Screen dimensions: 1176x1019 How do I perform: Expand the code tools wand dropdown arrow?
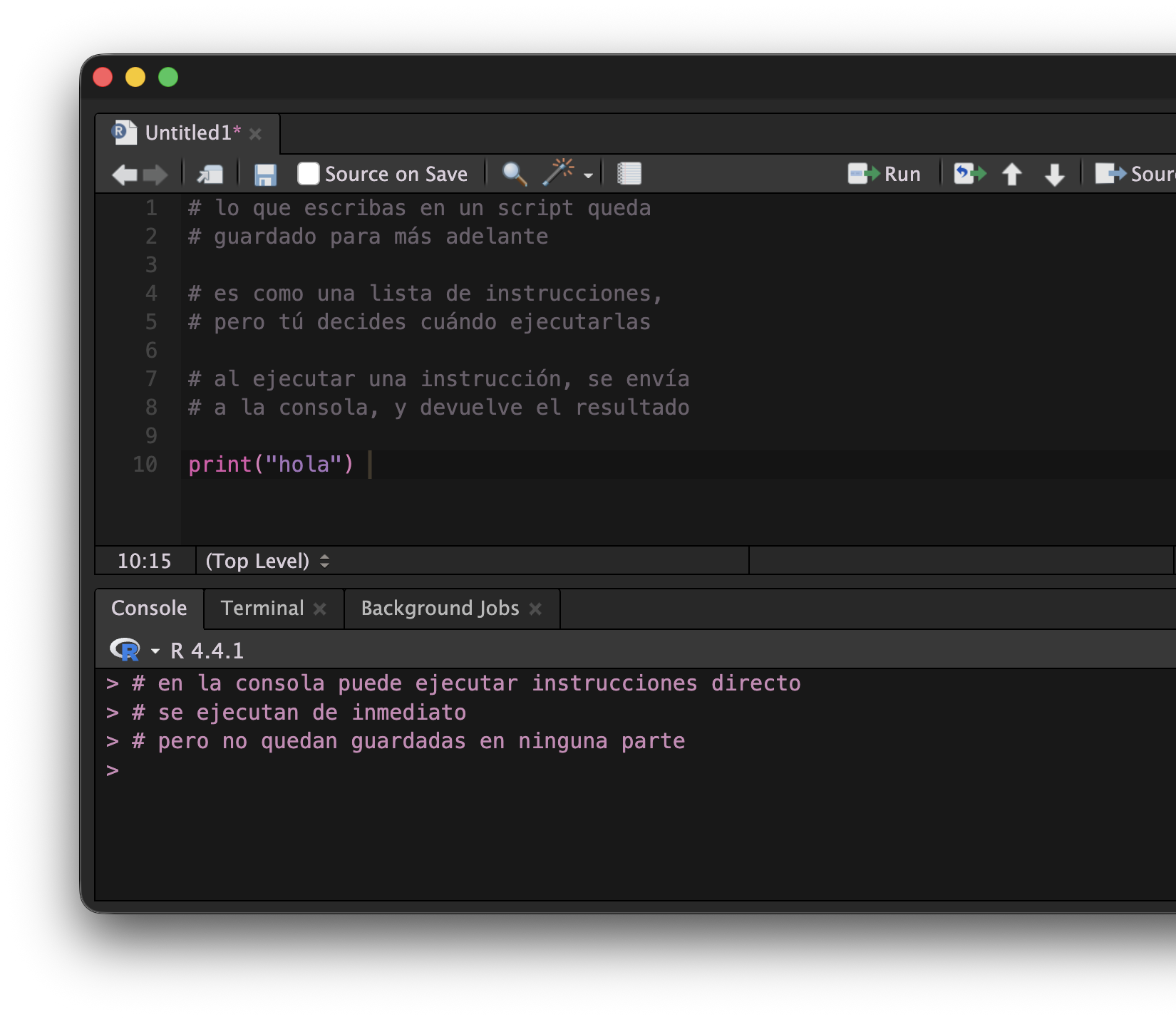(x=588, y=175)
